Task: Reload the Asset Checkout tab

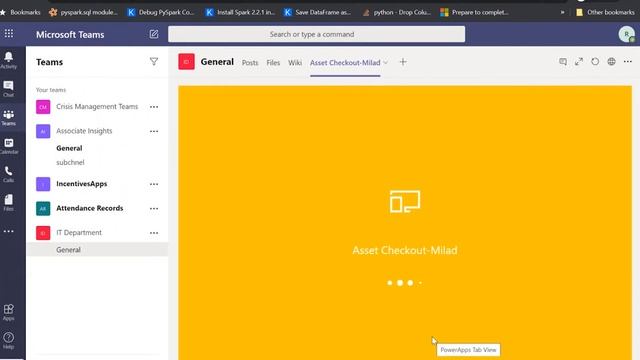Action: point(595,62)
